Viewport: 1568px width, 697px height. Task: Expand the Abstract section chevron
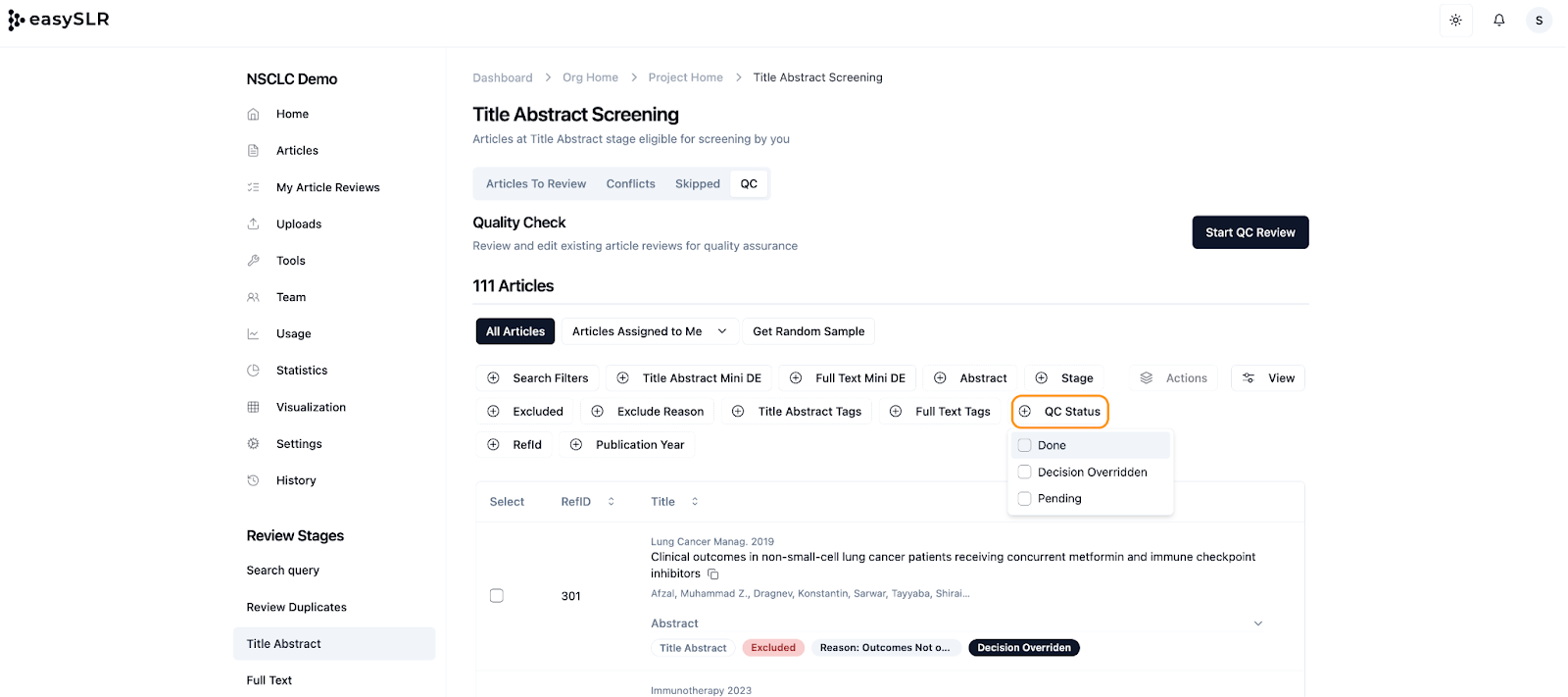point(1258,623)
